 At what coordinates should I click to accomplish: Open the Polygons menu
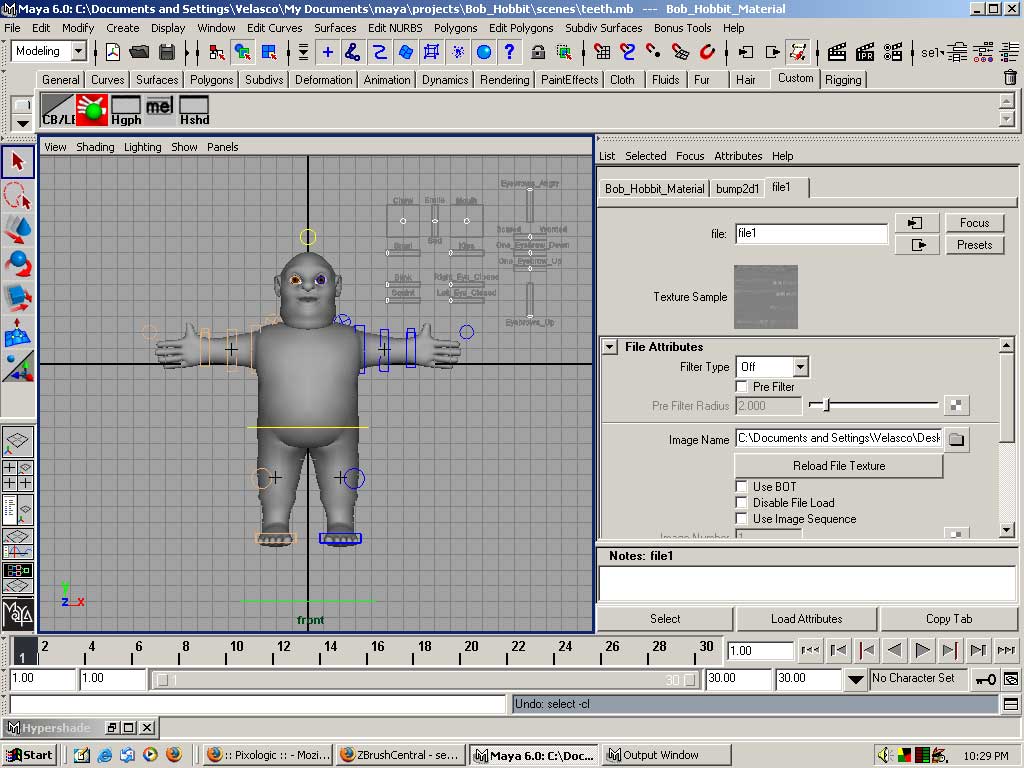tap(455, 28)
